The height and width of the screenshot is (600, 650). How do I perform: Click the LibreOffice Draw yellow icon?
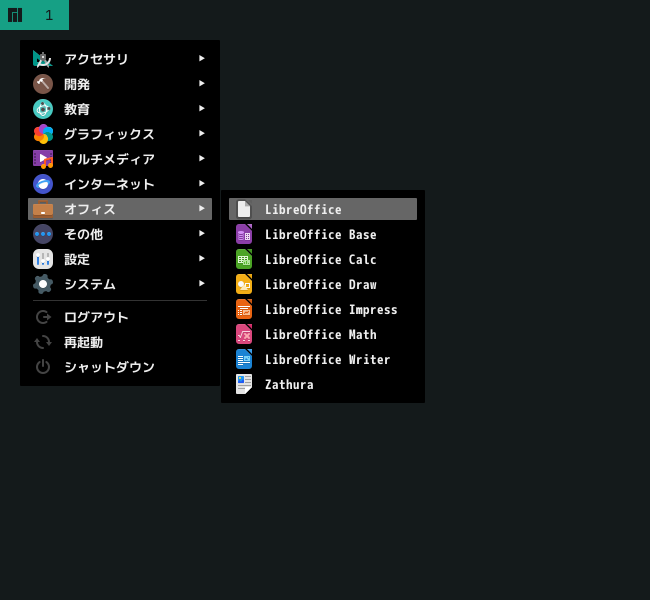tap(244, 284)
